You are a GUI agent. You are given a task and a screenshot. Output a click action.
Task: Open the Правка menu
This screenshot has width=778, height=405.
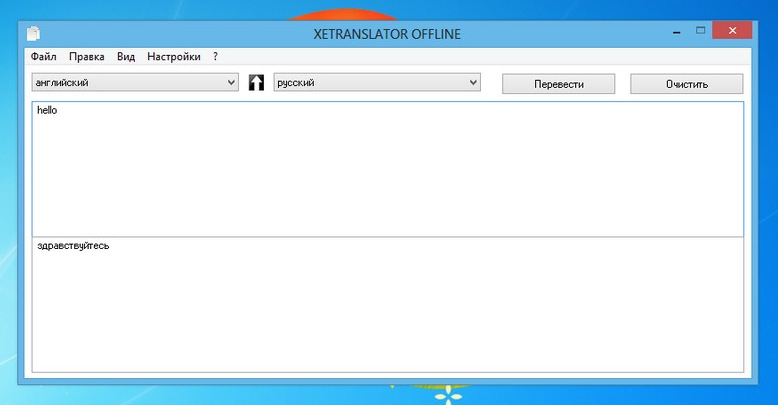(x=86, y=57)
